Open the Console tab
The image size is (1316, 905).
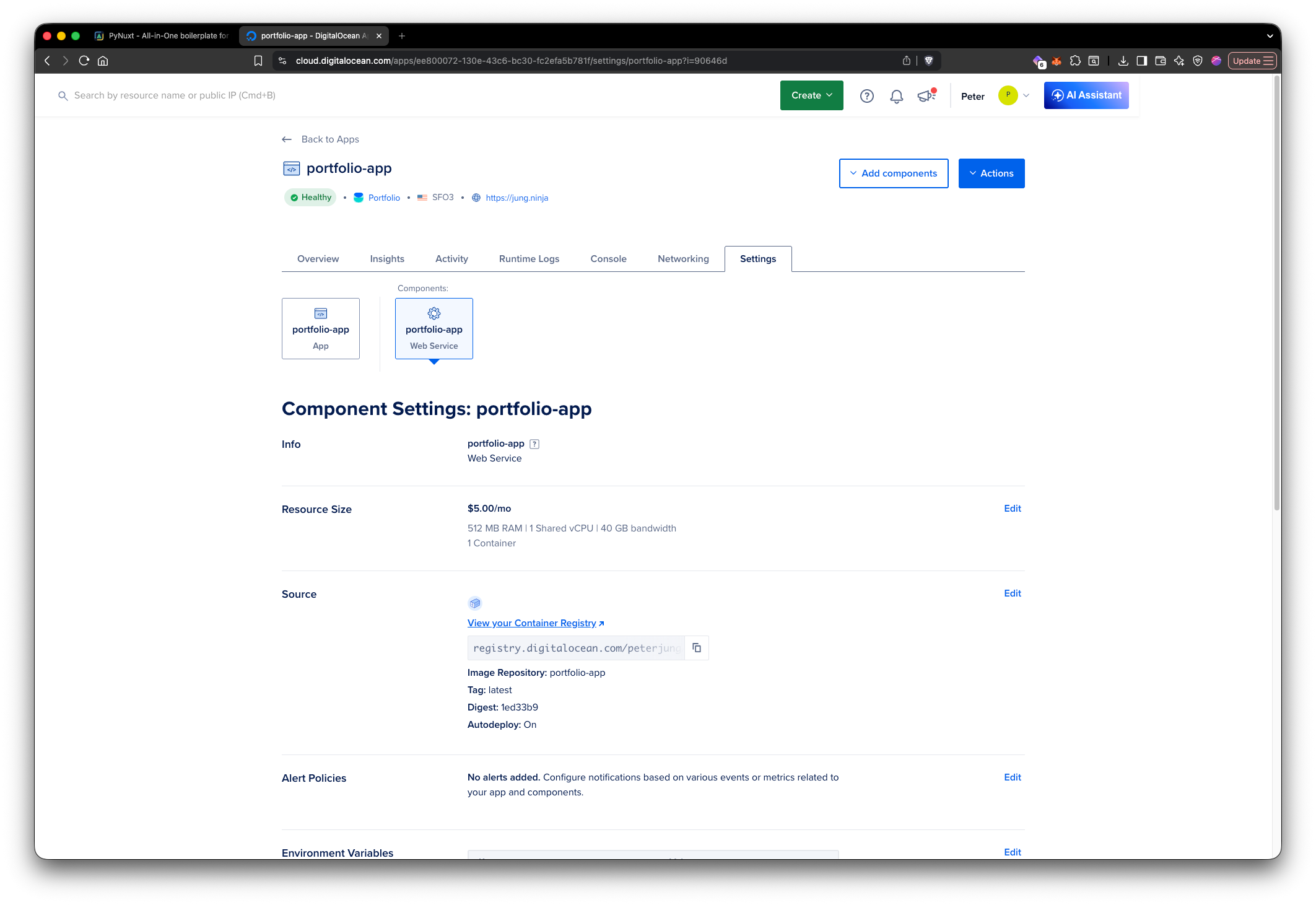[608, 259]
